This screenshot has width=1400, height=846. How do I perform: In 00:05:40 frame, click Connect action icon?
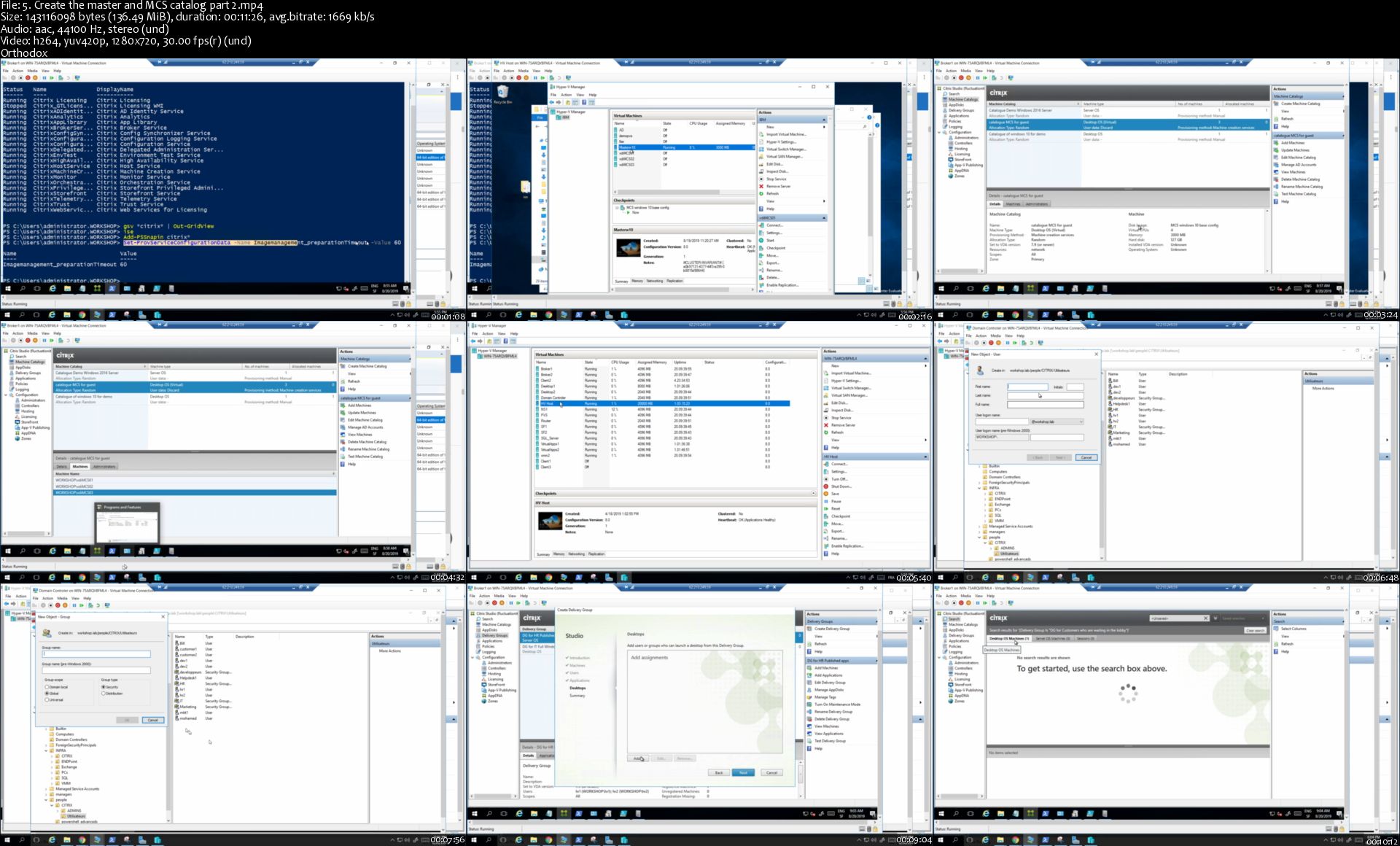[x=826, y=464]
